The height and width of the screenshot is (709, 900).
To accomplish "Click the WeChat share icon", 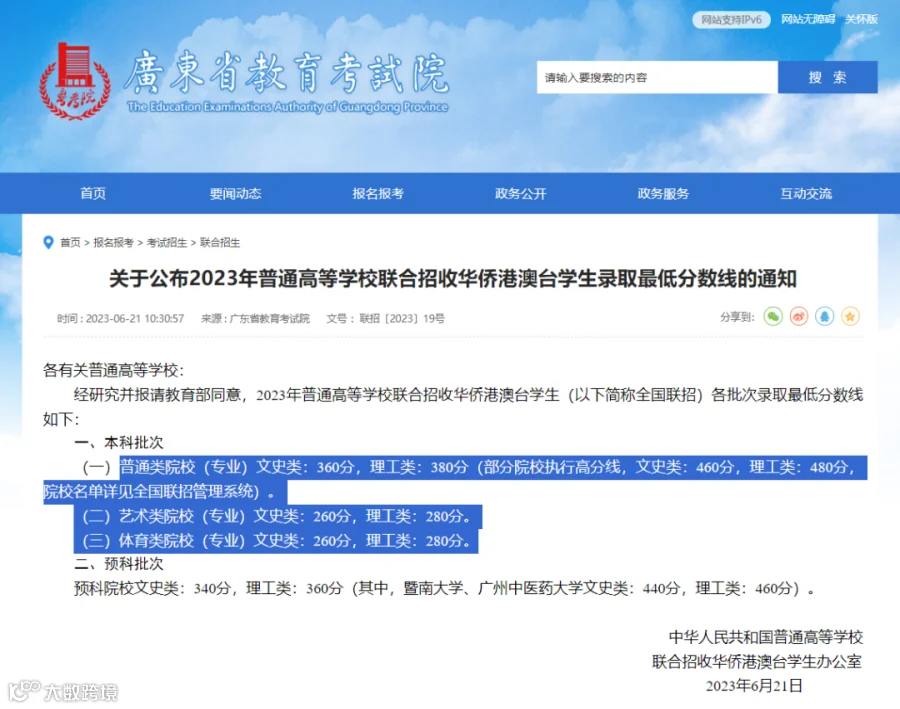I will click(x=773, y=316).
